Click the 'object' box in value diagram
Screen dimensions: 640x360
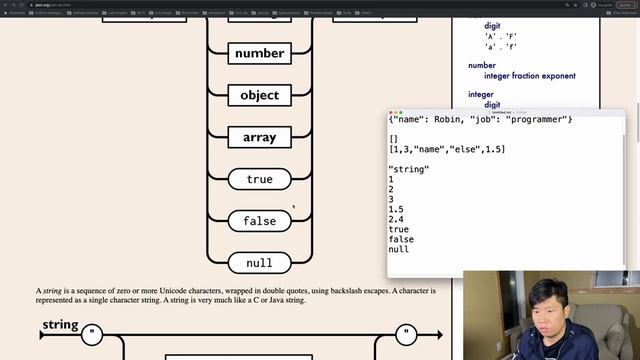point(260,95)
